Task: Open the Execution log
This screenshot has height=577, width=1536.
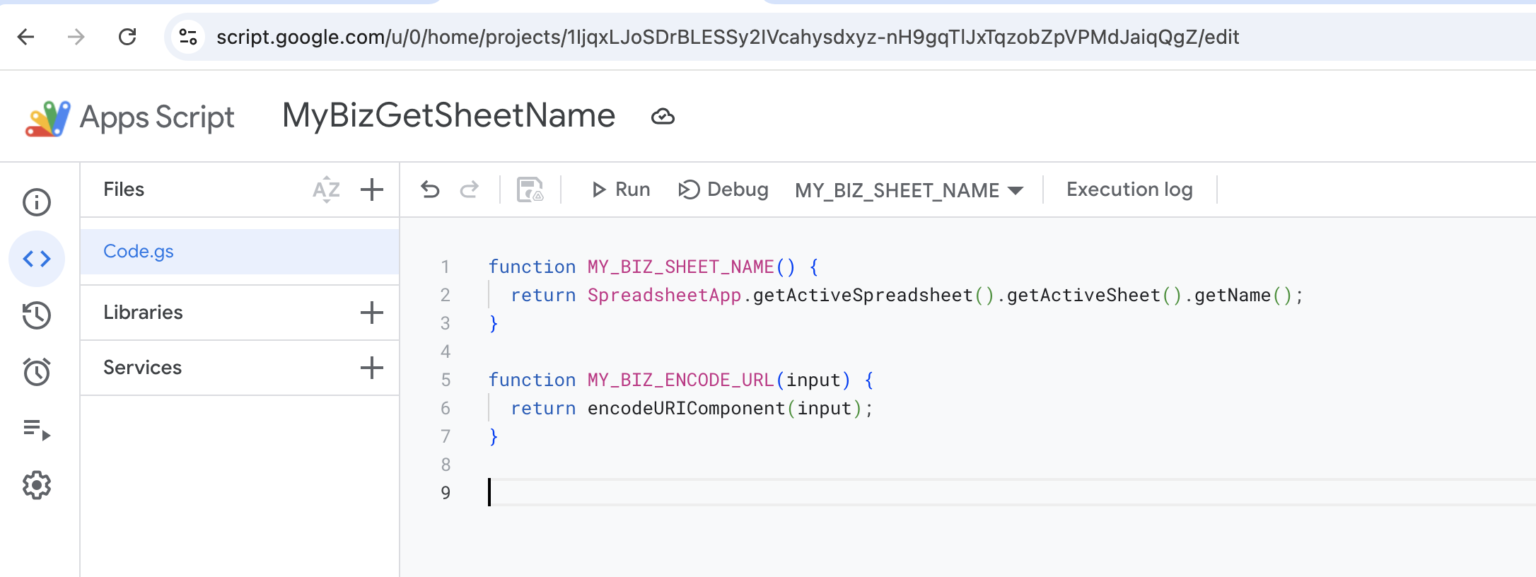Action: click(1128, 189)
